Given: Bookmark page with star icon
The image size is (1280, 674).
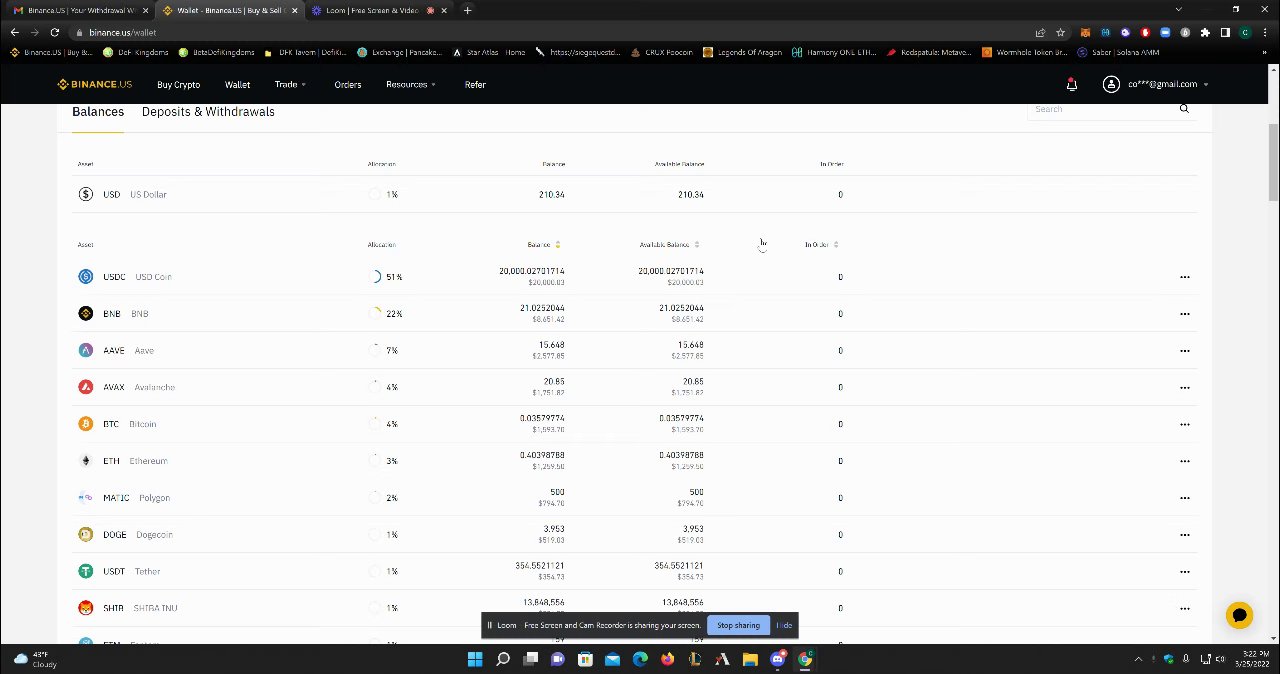Looking at the screenshot, I should tap(1060, 32).
